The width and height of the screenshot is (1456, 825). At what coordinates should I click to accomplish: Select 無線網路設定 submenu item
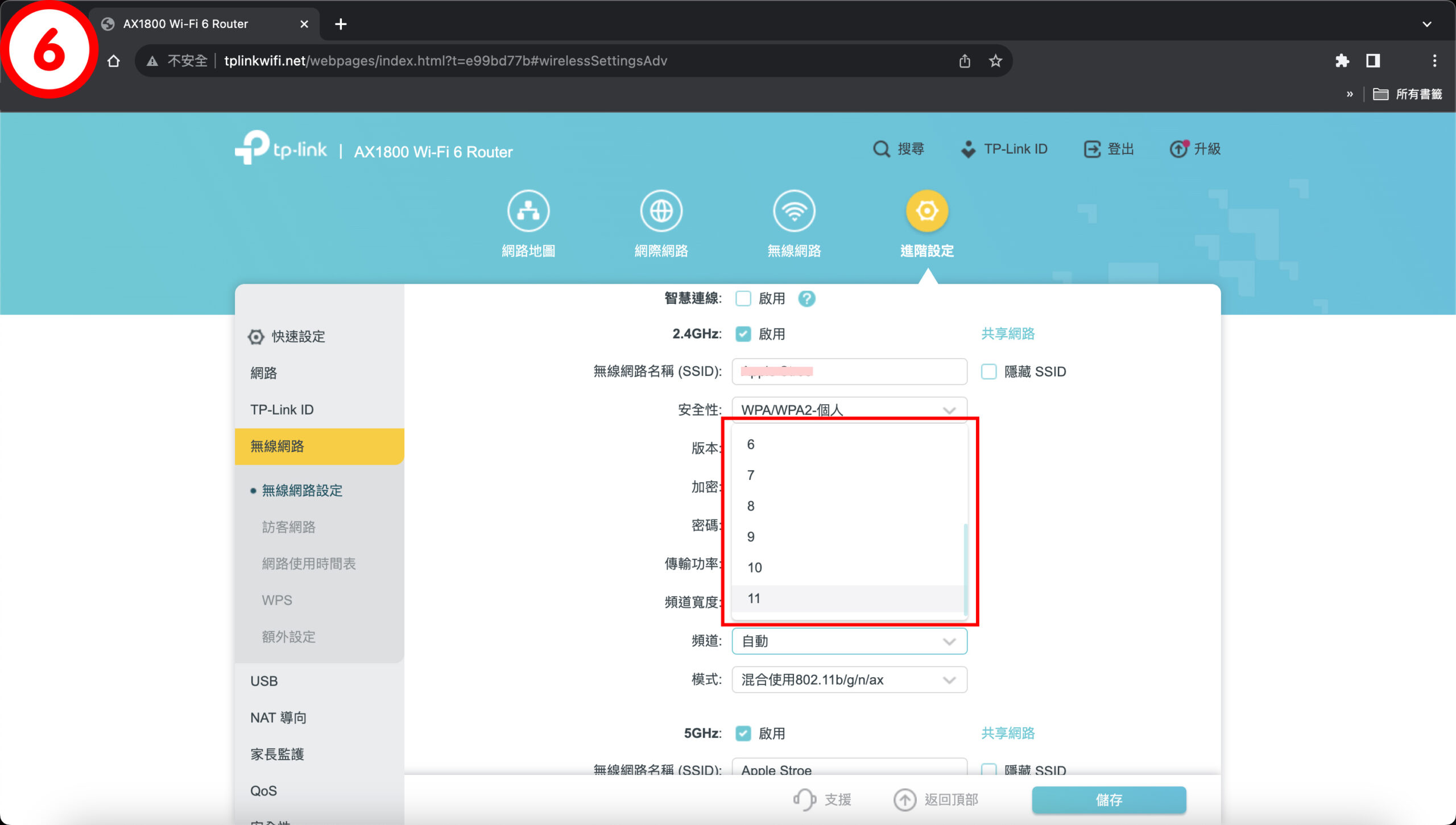pyautogui.click(x=302, y=491)
